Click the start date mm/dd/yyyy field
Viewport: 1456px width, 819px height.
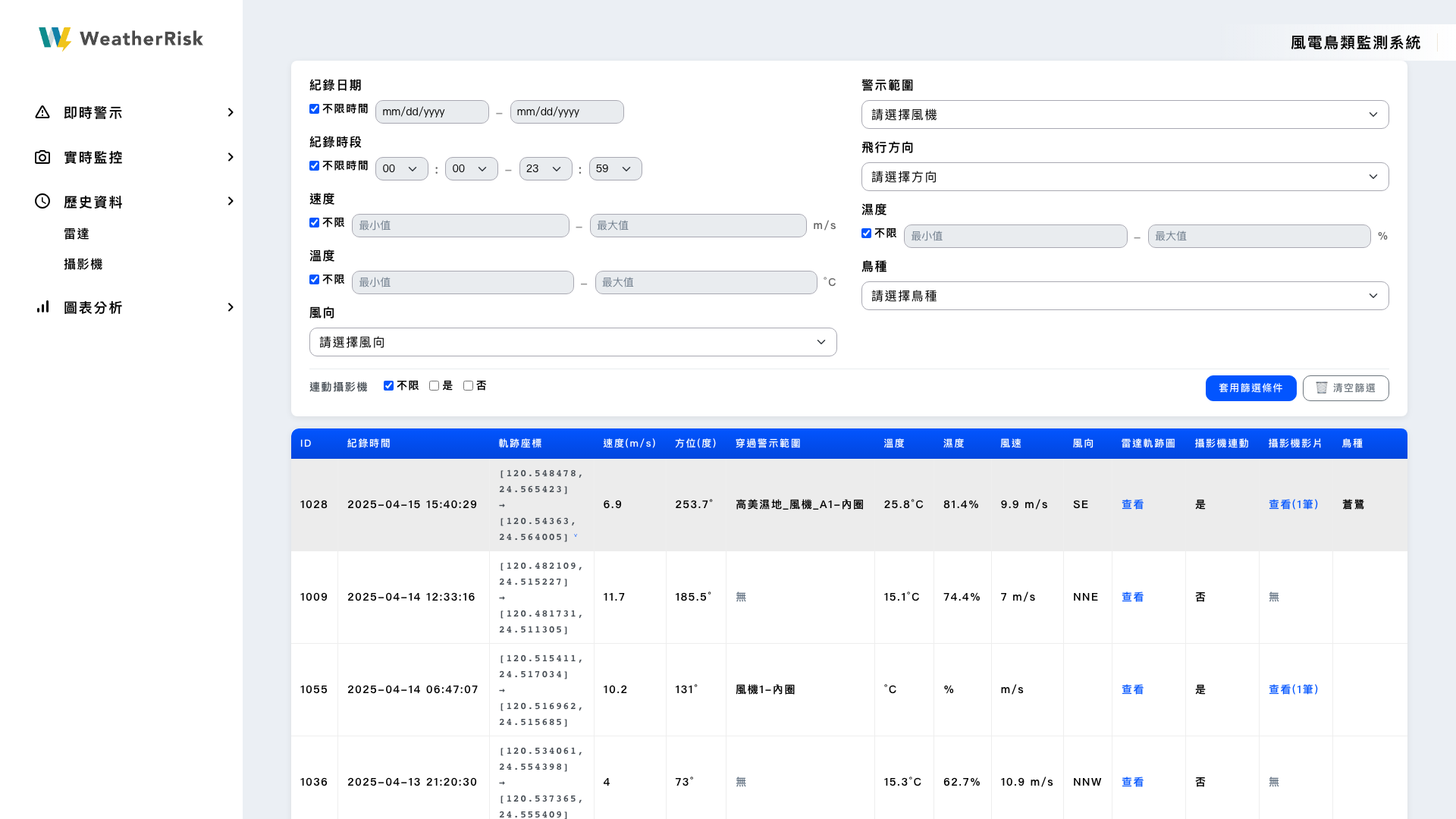pyautogui.click(x=432, y=111)
